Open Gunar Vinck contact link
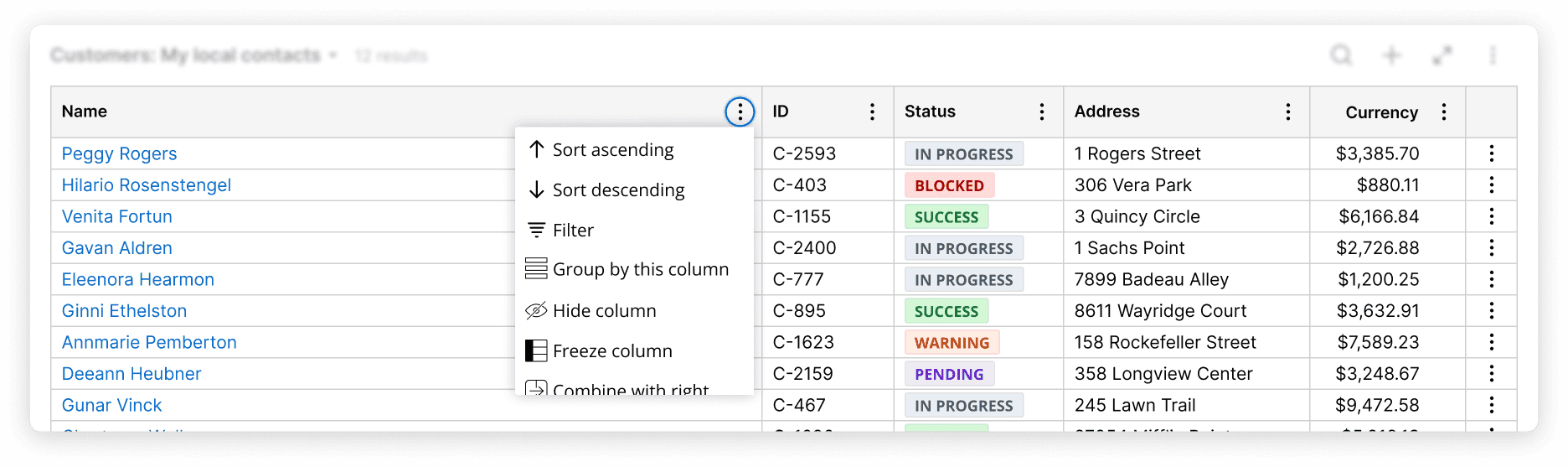The width and height of the screenshot is (1568, 467). click(111, 405)
